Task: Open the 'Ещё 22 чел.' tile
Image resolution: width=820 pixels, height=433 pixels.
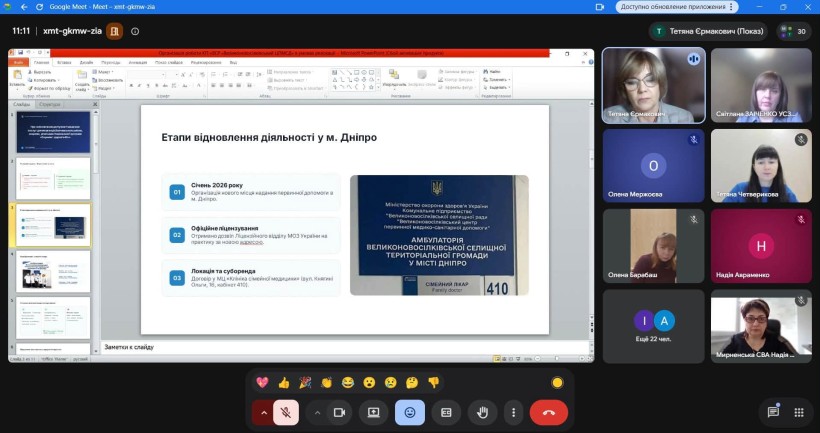Action: (654, 326)
